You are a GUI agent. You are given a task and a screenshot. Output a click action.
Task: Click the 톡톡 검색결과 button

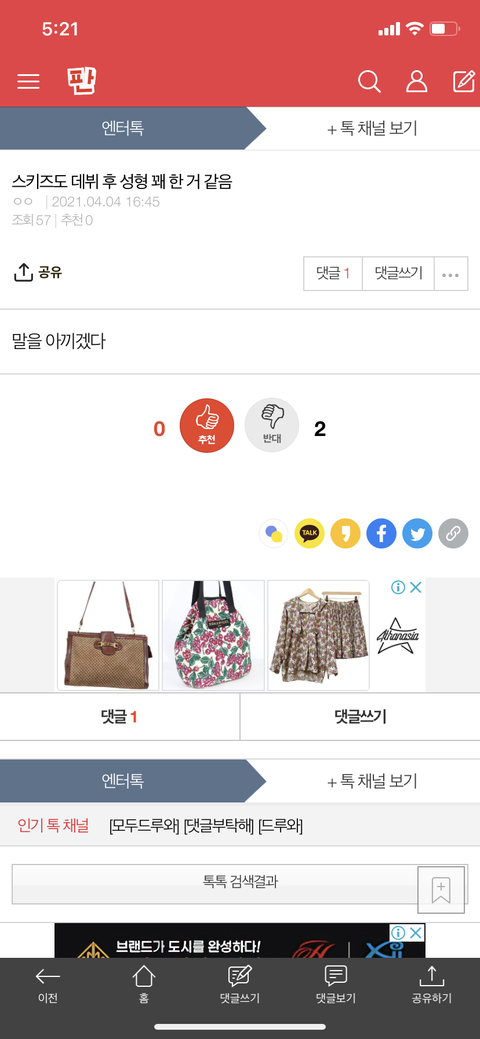coord(240,883)
